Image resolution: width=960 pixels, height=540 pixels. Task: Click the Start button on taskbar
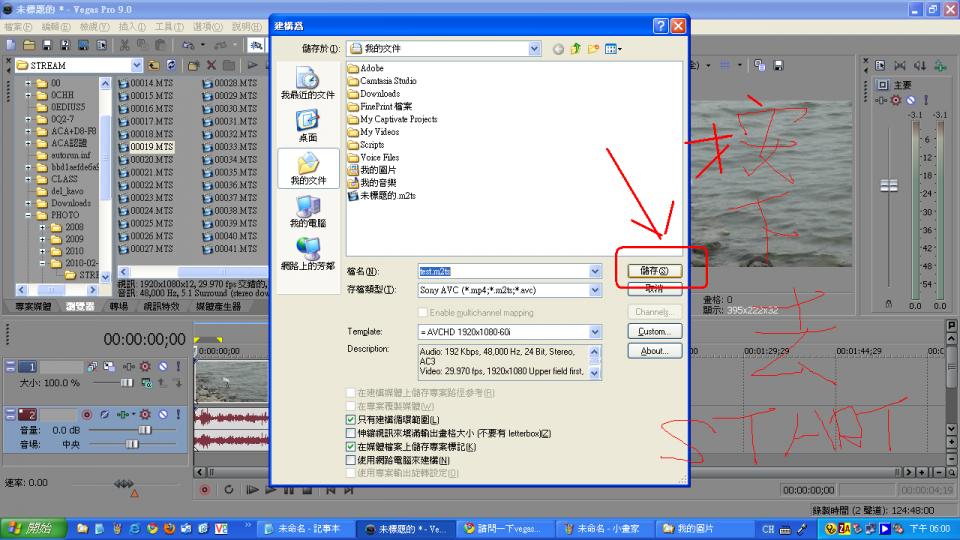[34, 528]
